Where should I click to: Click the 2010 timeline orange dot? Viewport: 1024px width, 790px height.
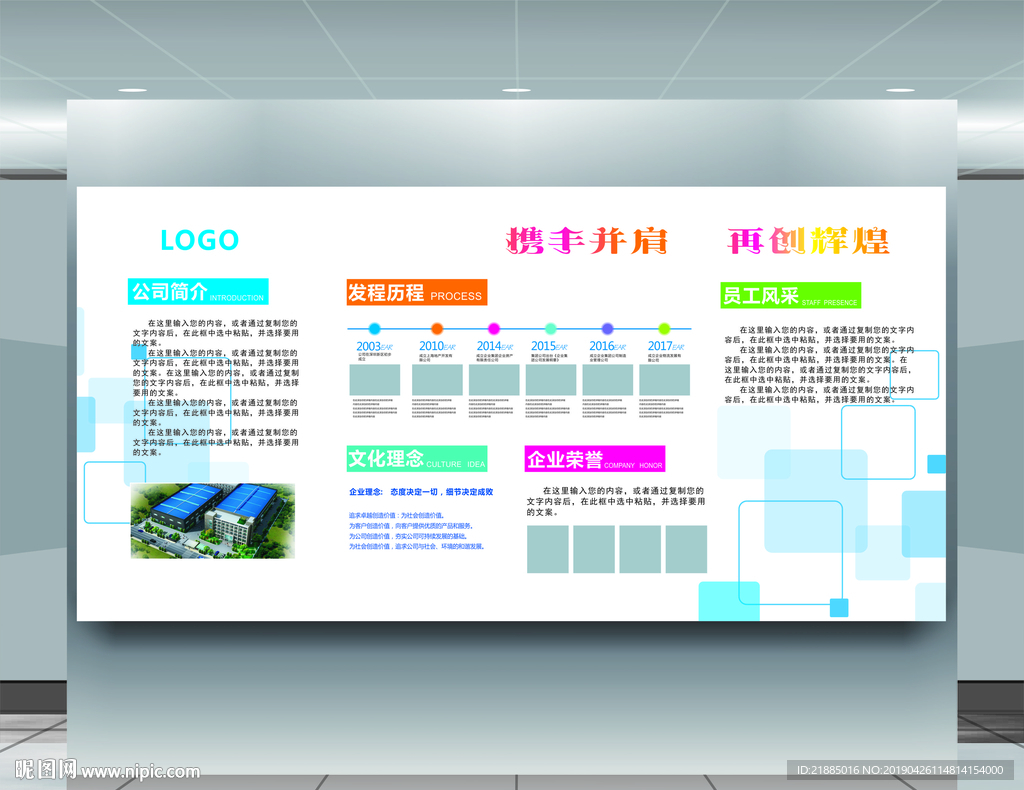[437, 328]
